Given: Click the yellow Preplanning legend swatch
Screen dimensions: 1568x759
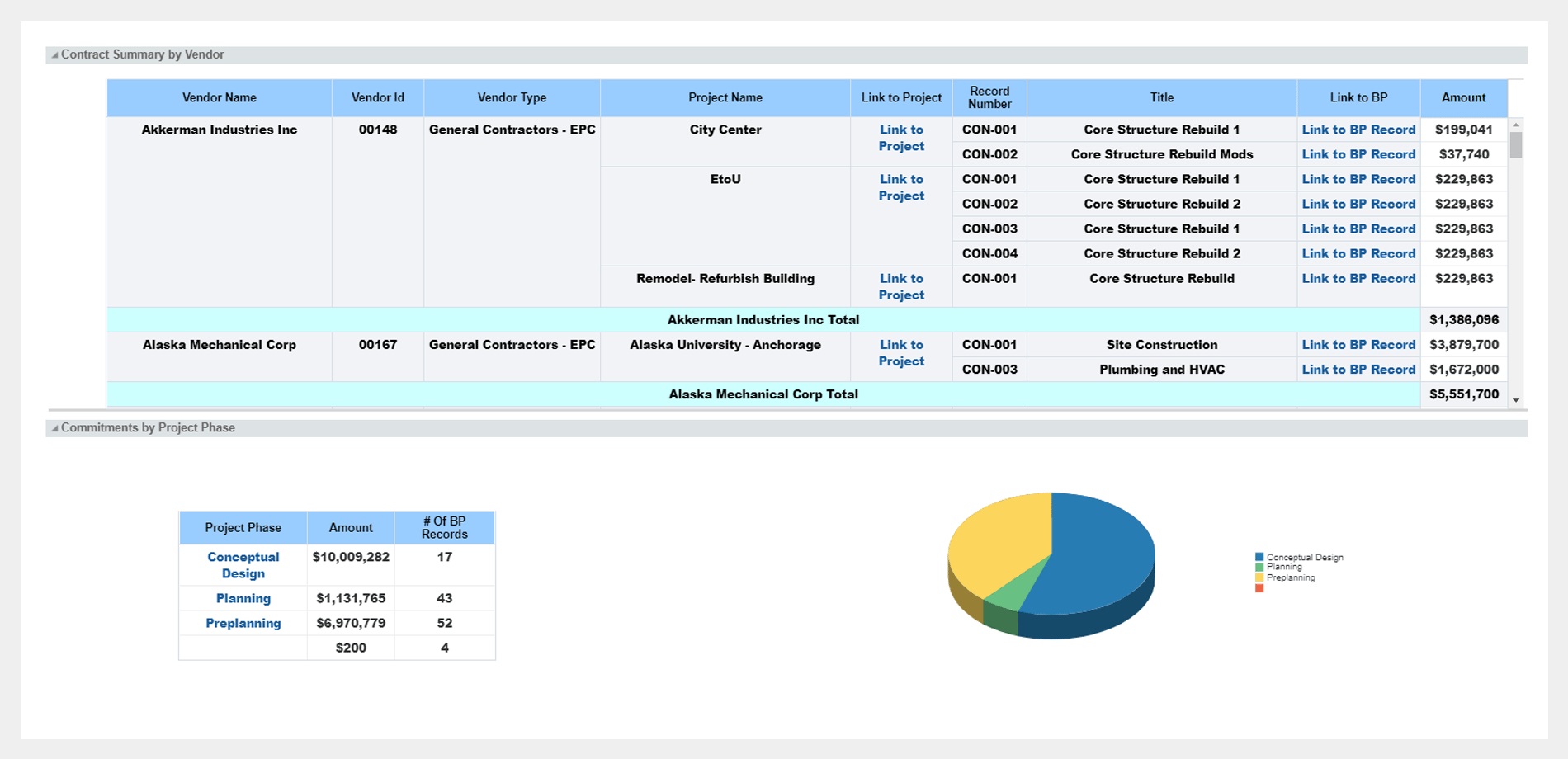Looking at the screenshot, I should point(1259,577).
